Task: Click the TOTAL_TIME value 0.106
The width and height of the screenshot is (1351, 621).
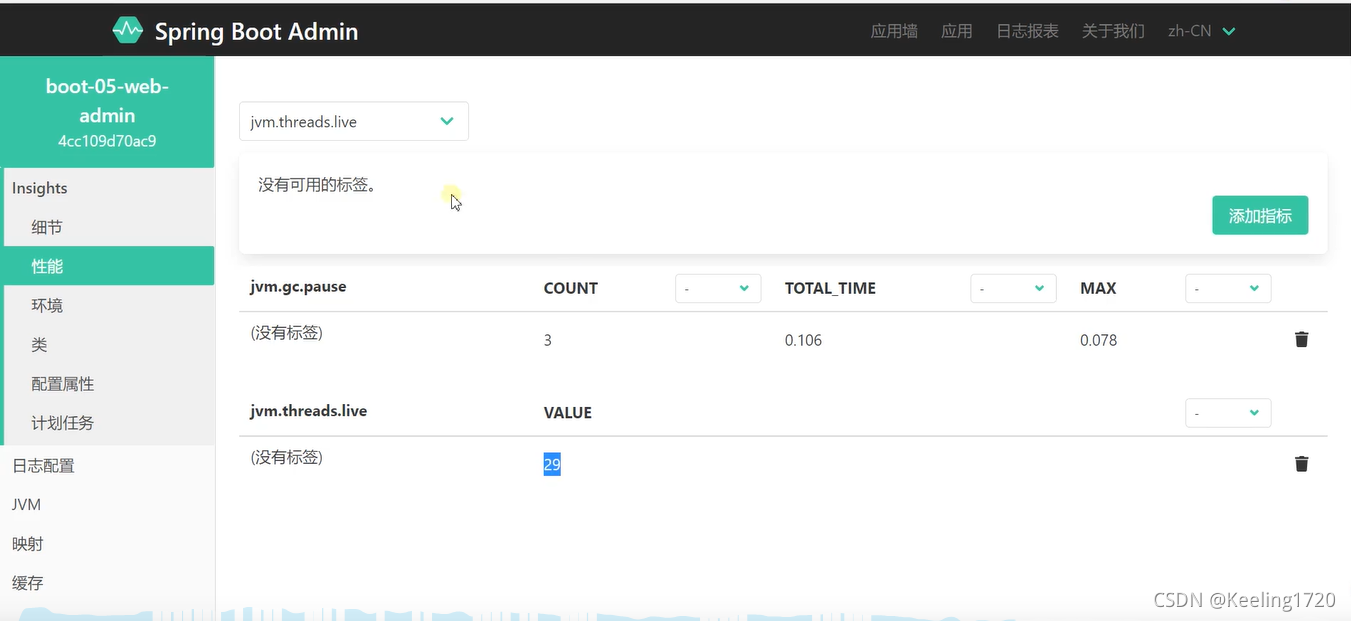Action: pyautogui.click(x=803, y=340)
